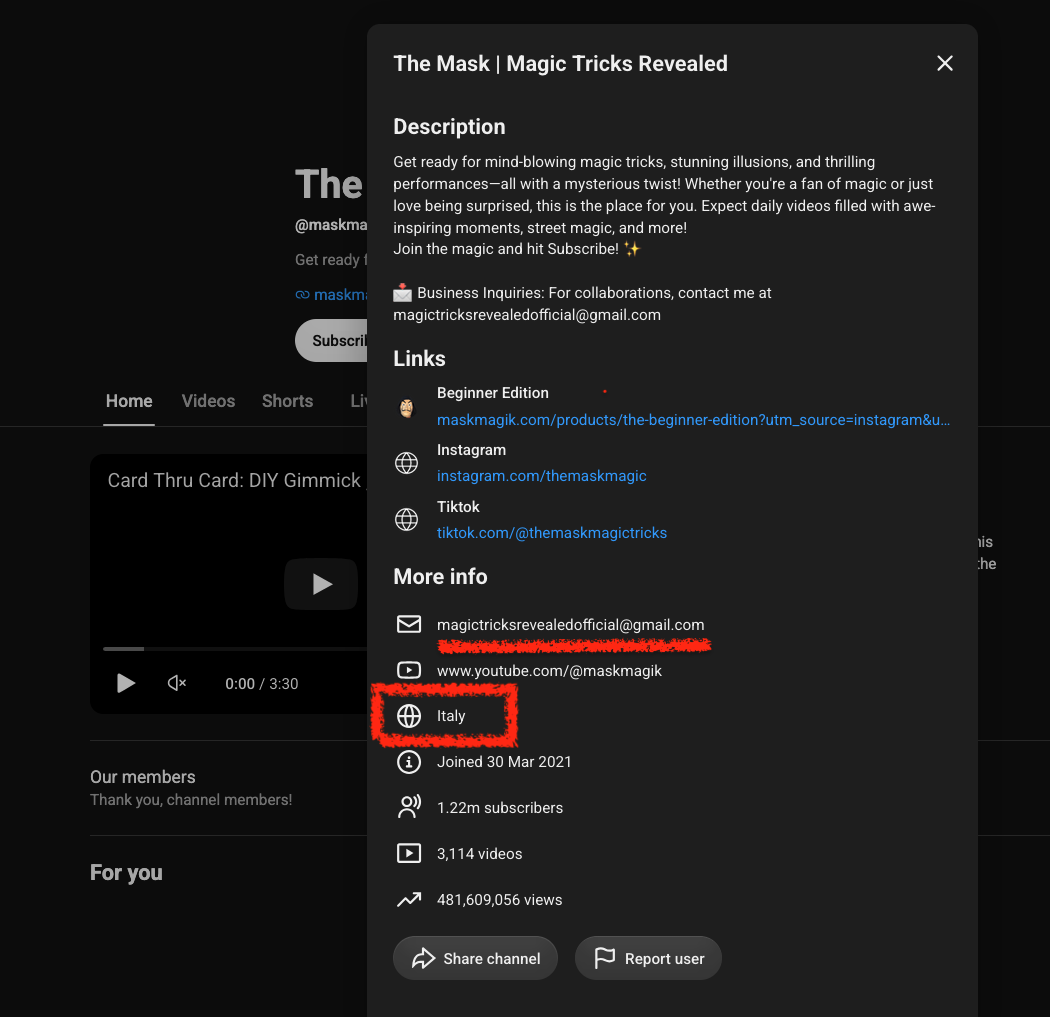Open the Card Thru Card: DIY Gimmick video title
The image size is (1050, 1017).
pyautogui.click(x=234, y=480)
